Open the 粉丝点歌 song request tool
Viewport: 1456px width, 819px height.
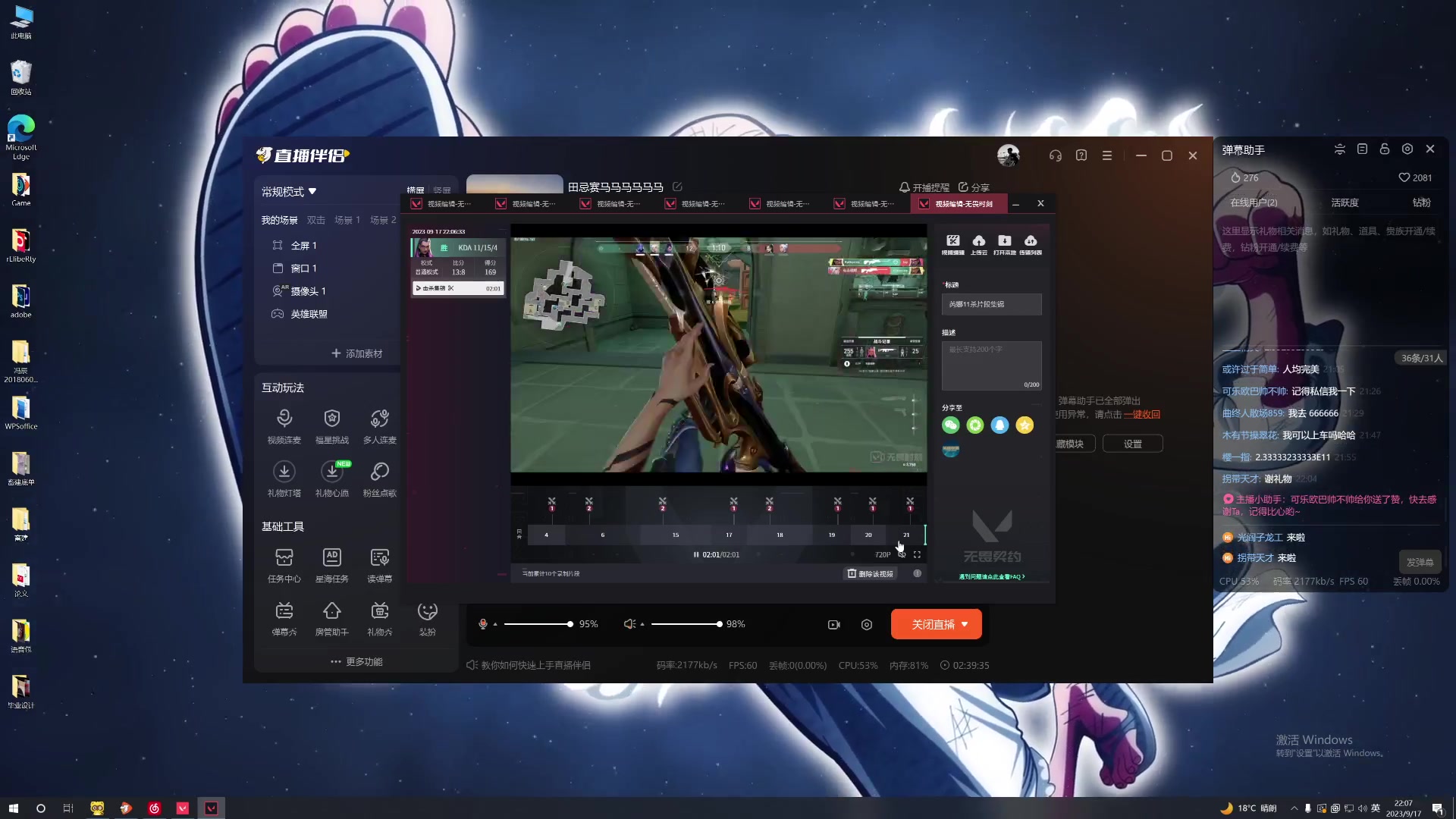(380, 479)
